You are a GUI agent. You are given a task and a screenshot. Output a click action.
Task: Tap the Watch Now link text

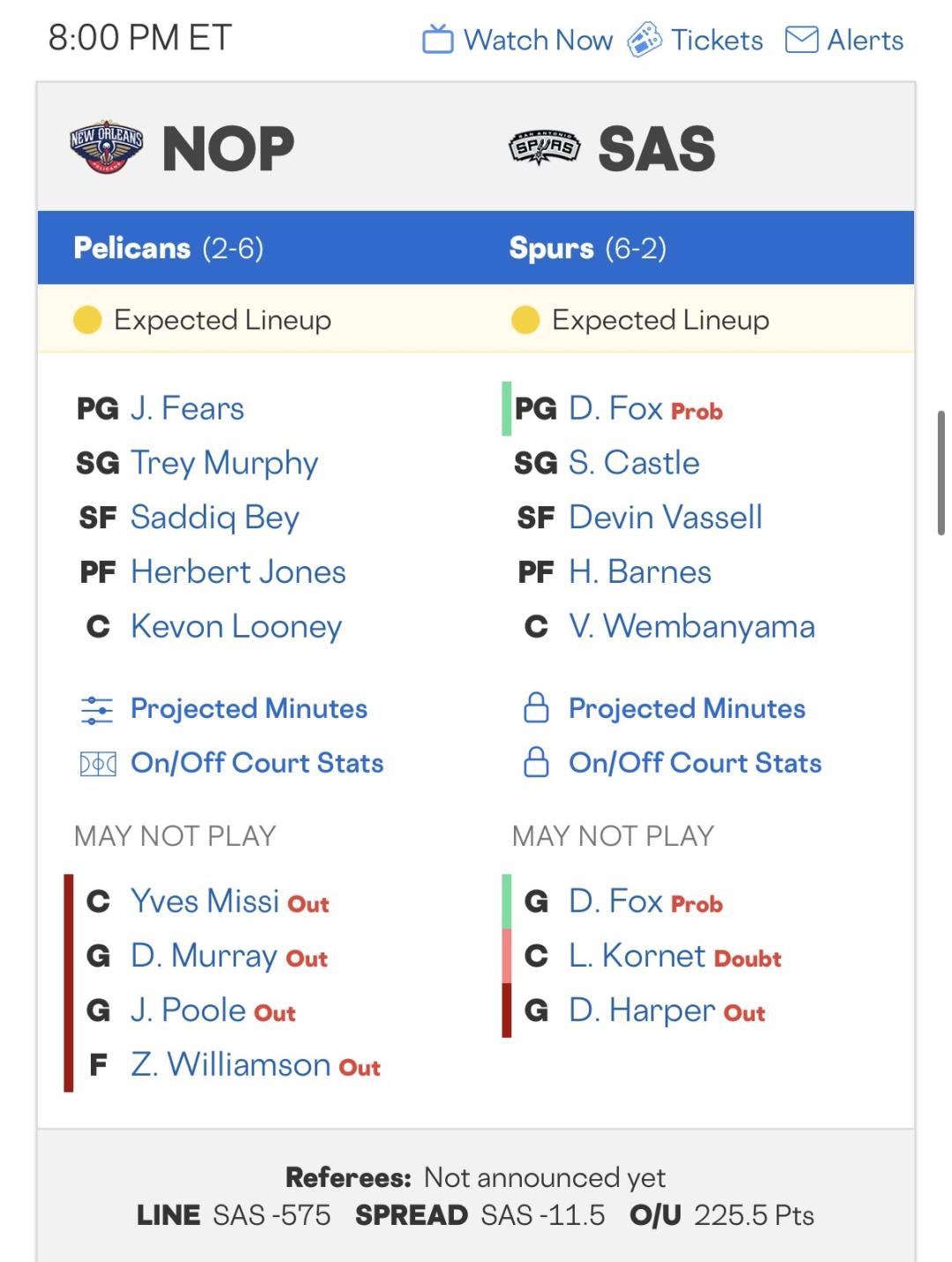pos(538,41)
